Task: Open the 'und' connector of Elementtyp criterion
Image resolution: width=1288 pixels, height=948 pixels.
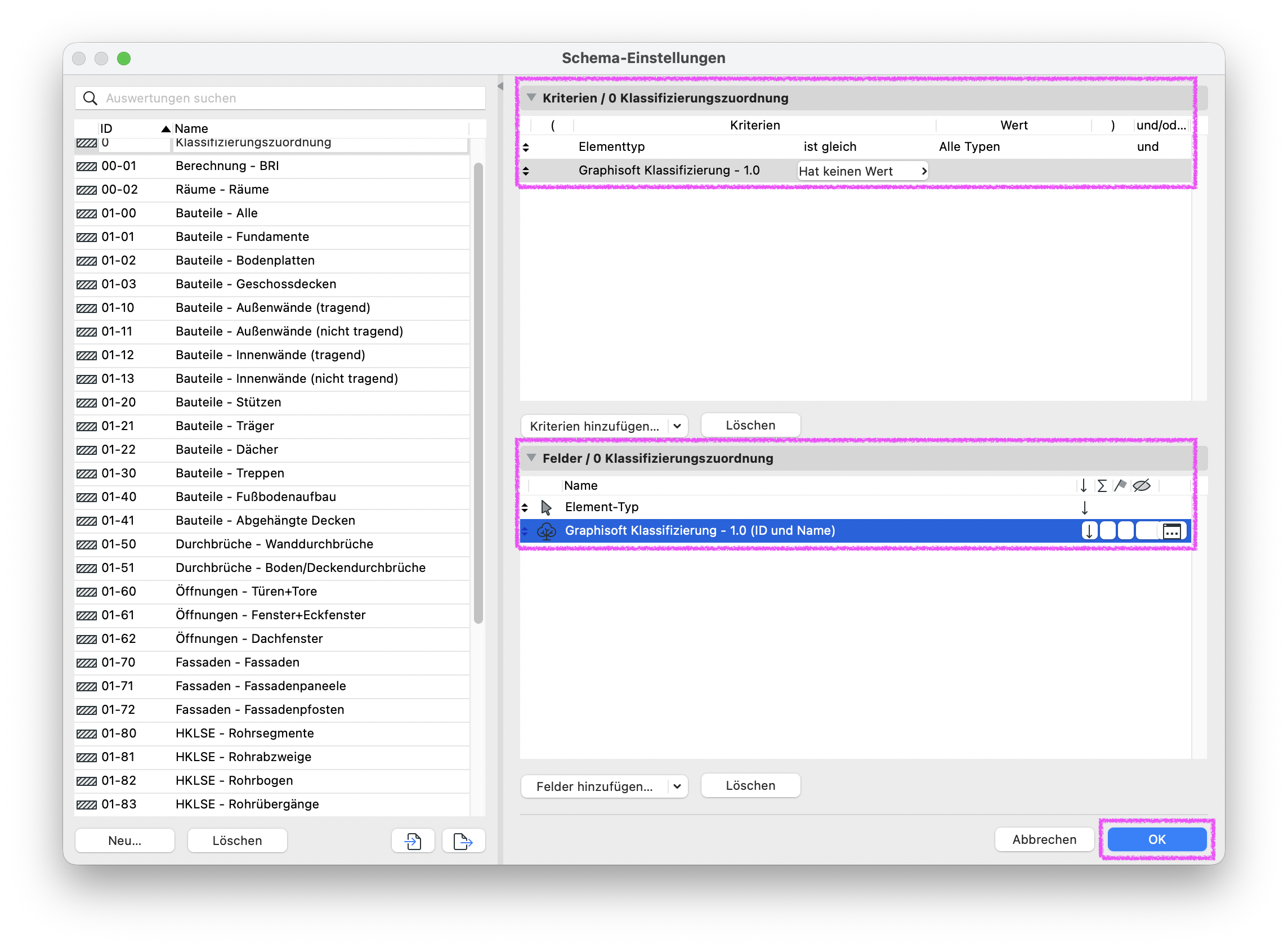Action: coord(1147,147)
